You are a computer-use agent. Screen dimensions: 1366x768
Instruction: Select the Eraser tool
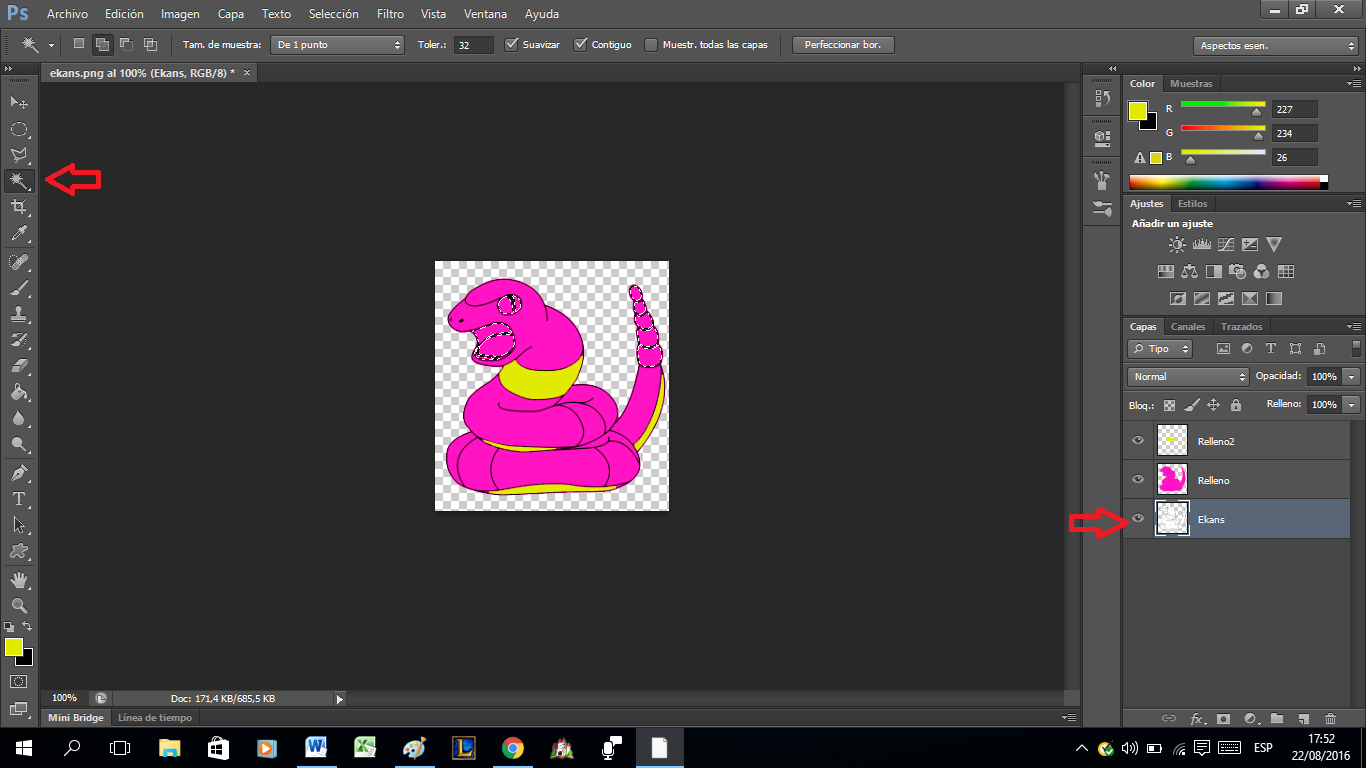(19, 366)
